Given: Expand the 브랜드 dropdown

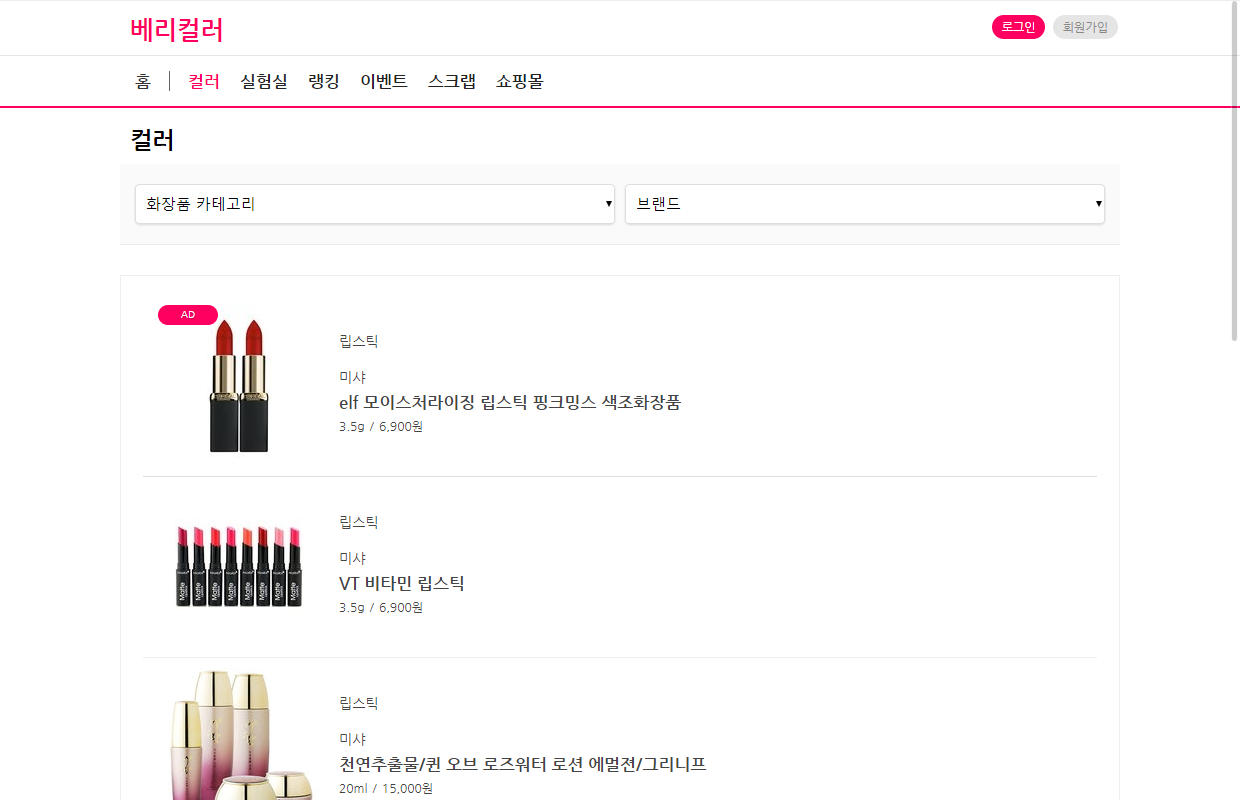Looking at the screenshot, I should (x=864, y=204).
